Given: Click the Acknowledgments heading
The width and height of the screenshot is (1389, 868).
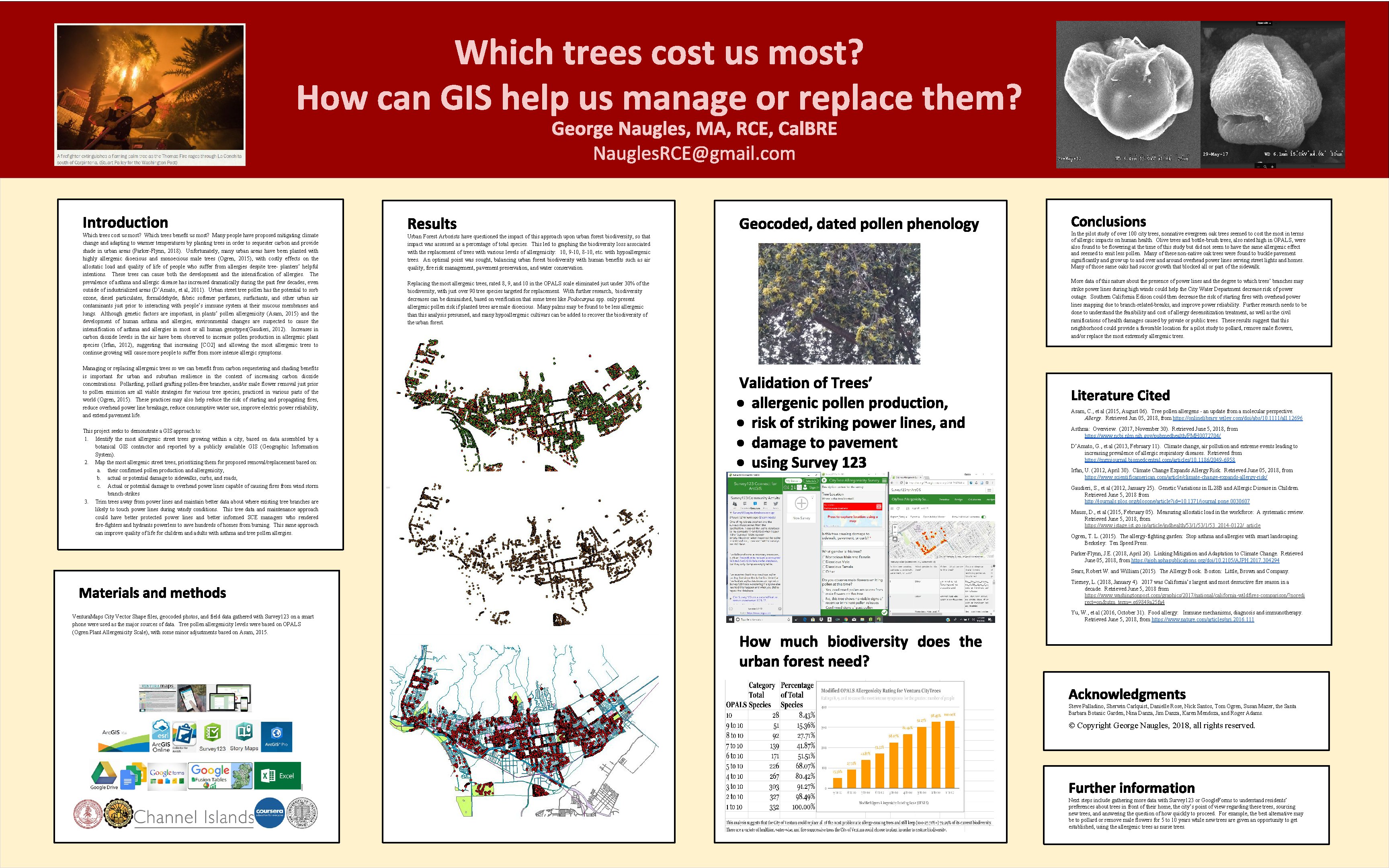Looking at the screenshot, I should 1127,695.
